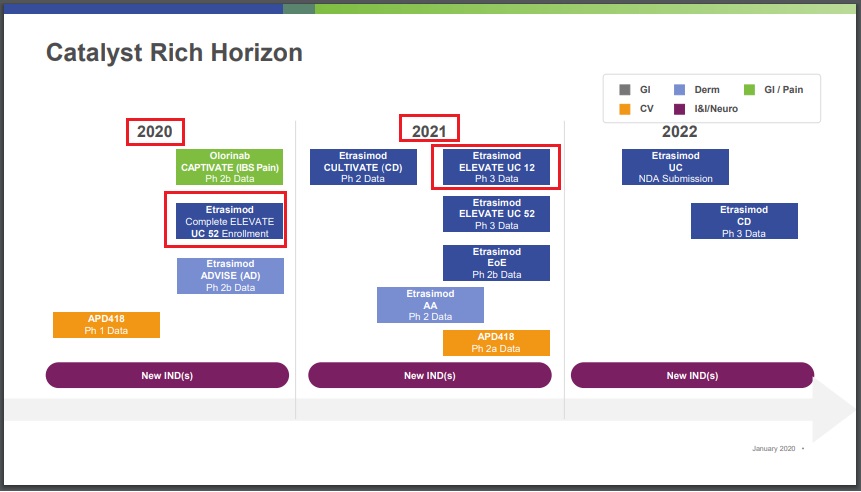Click the Catalyst Rich Horizon slide title
Image resolution: width=861 pixels, height=492 pixels.
(174, 53)
